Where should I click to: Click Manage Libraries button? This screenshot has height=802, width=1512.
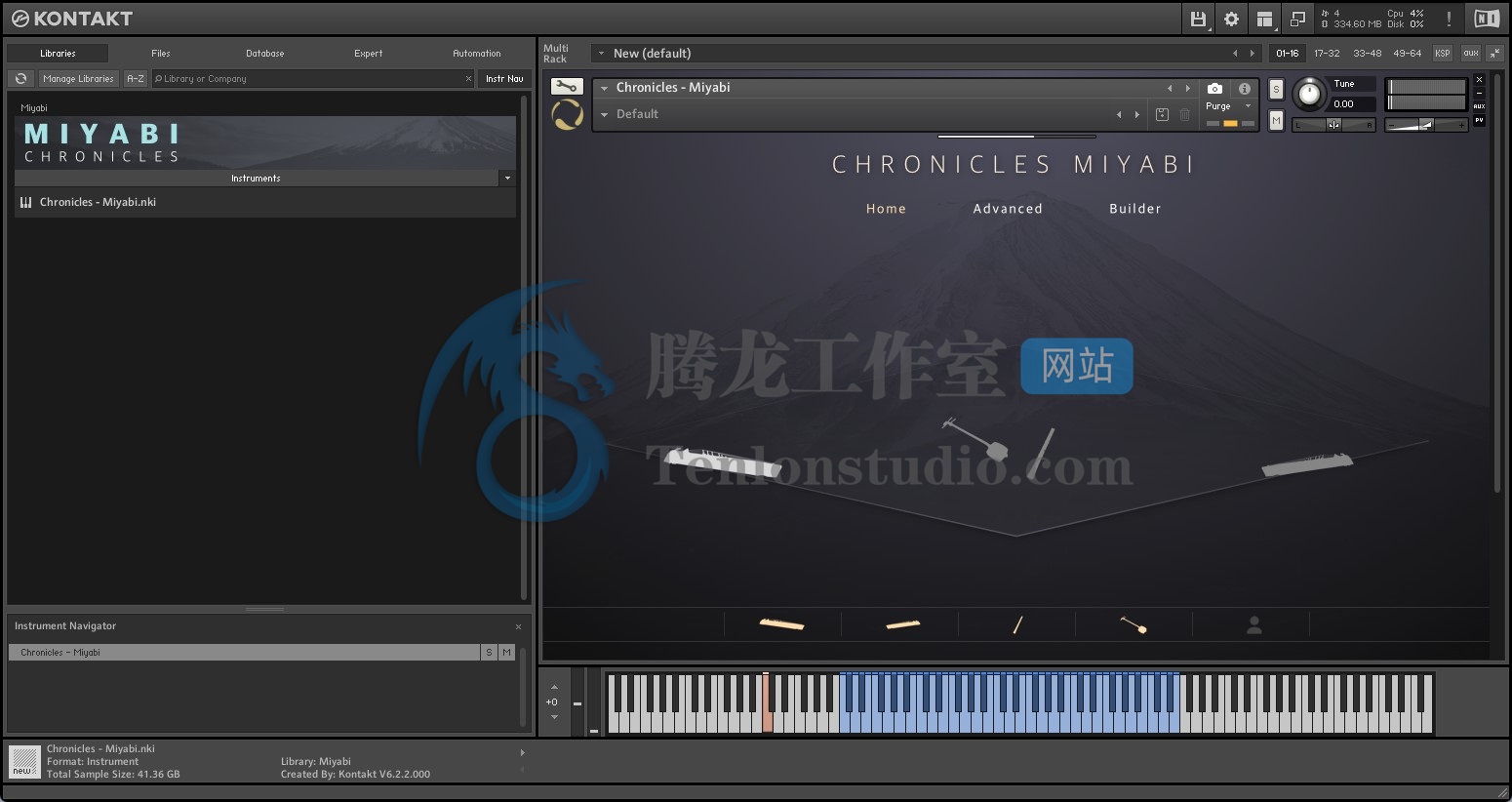pos(78,78)
